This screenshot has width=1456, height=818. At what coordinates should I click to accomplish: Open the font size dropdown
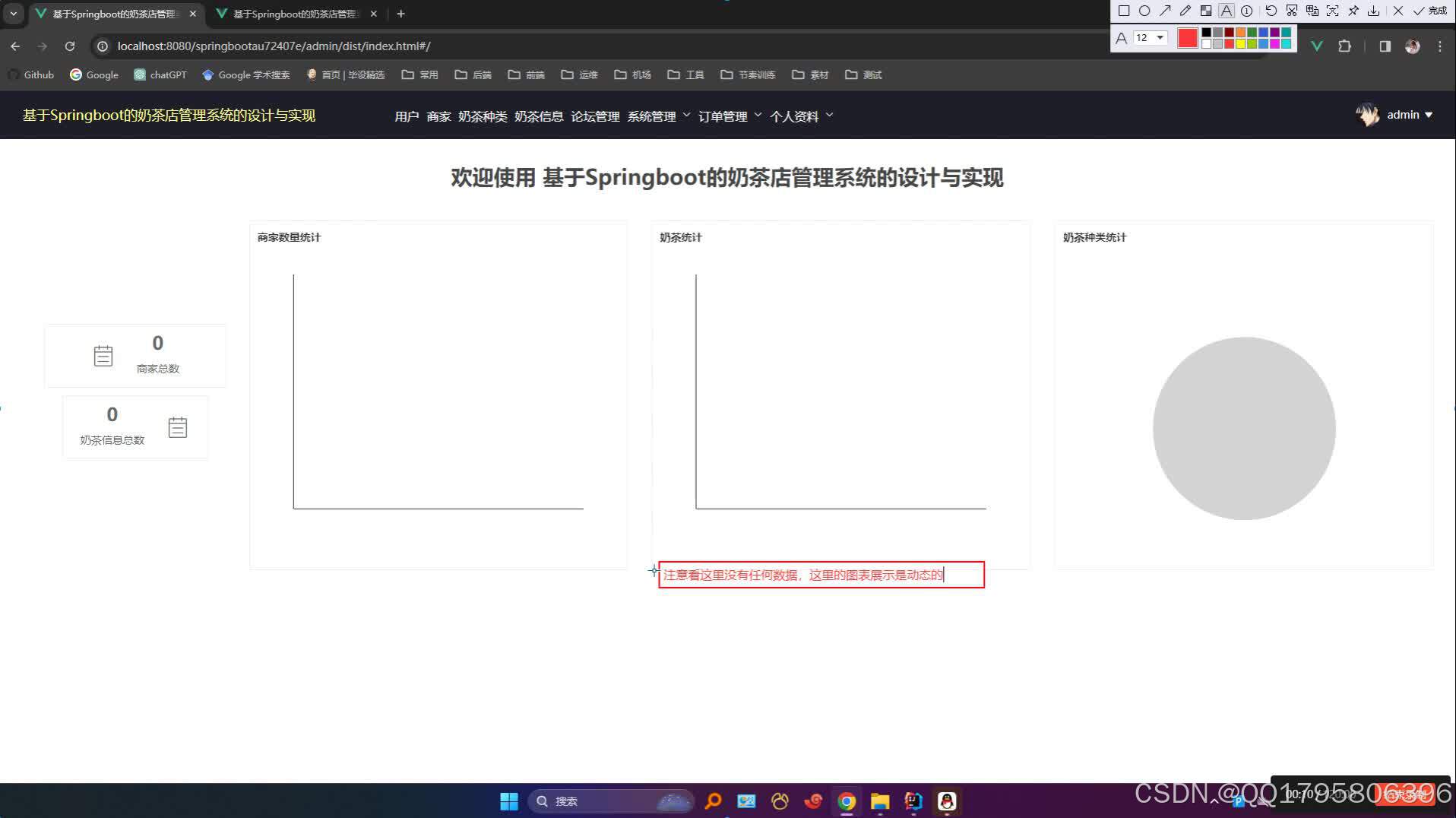click(x=1158, y=38)
